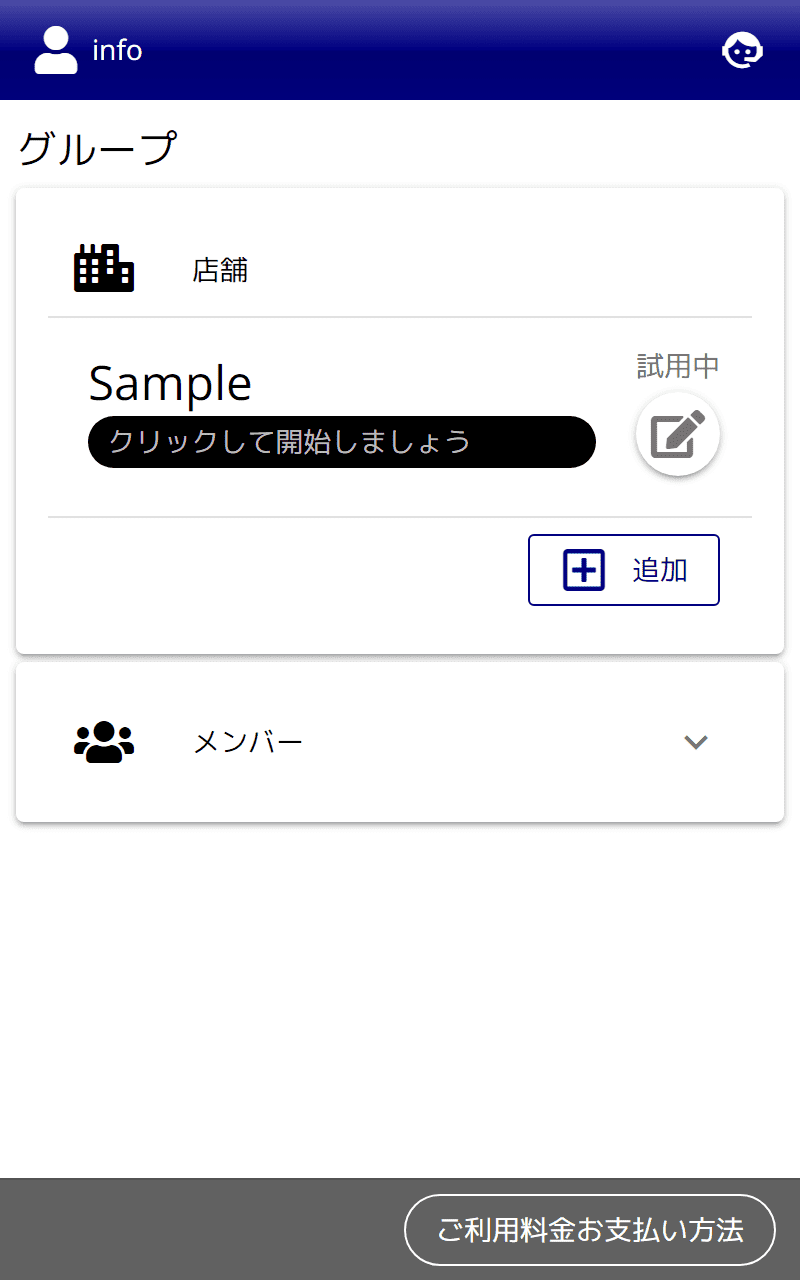Expand the メンバー section chevron

coord(696,742)
